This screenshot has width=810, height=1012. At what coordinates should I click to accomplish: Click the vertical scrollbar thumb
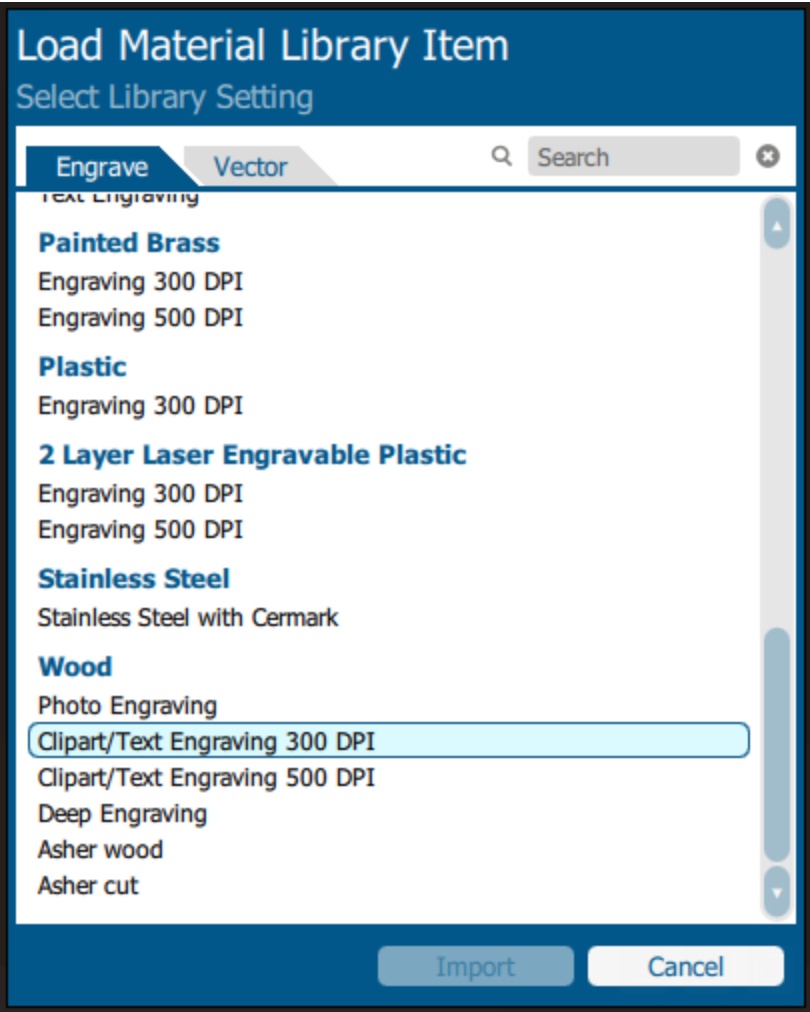[776, 745]
